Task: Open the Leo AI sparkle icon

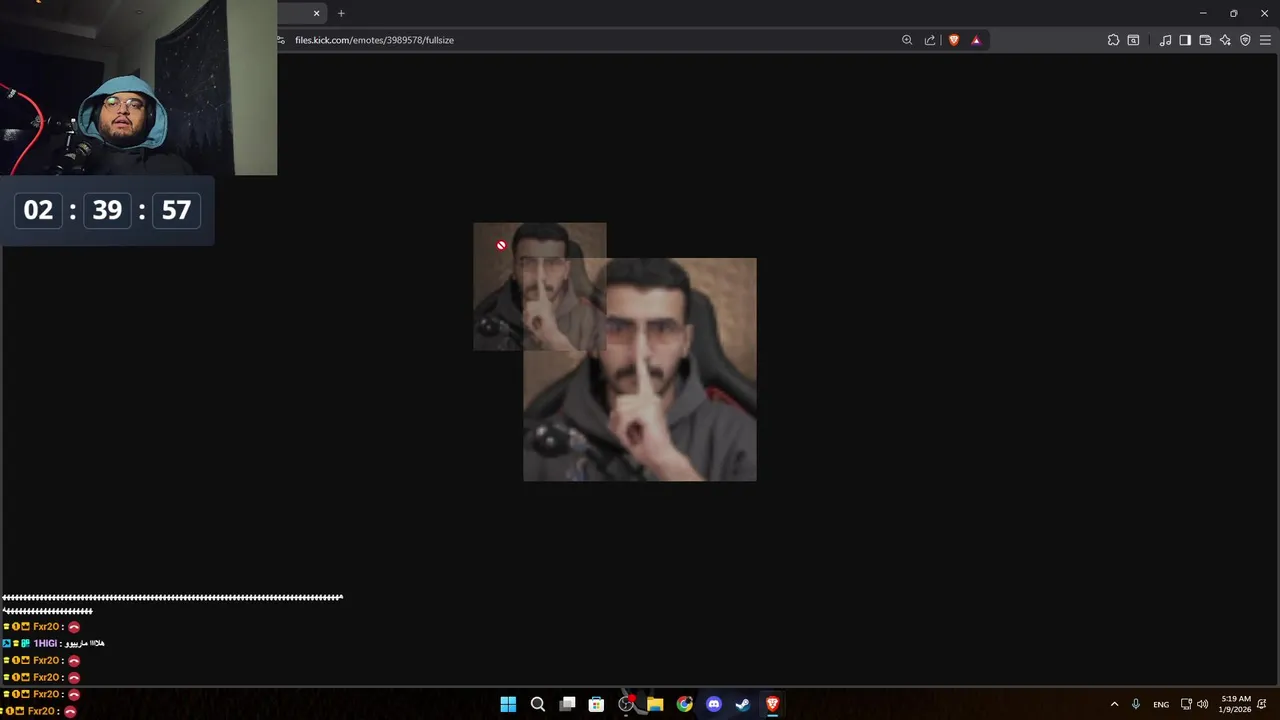Action: click(x=1225, y=40)
